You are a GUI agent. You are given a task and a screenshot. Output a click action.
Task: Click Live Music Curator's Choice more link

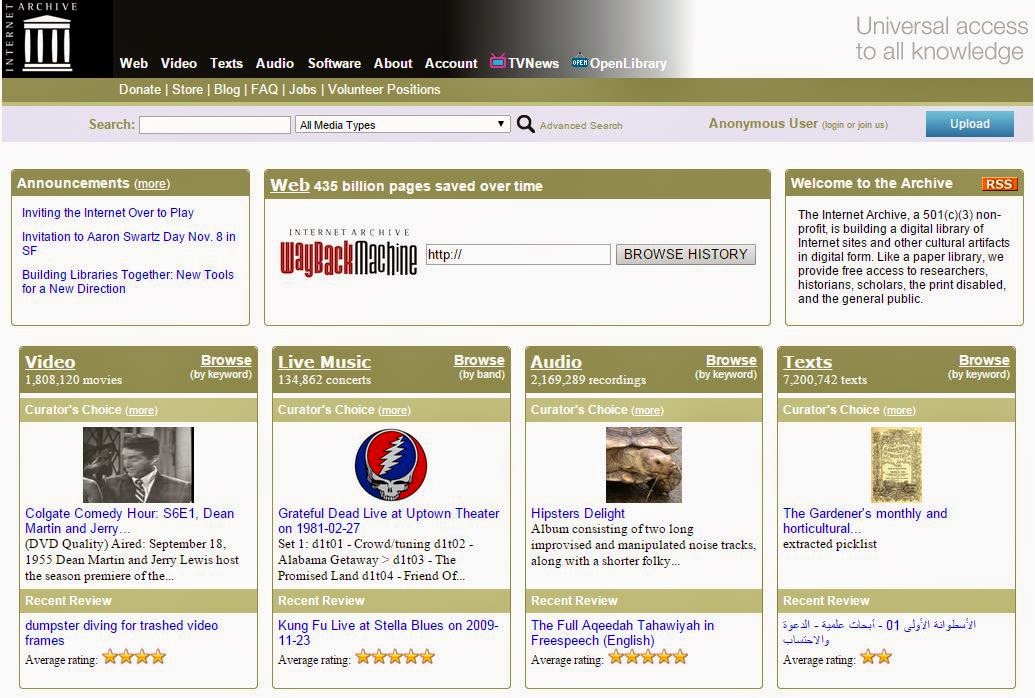tap(394, 410)
